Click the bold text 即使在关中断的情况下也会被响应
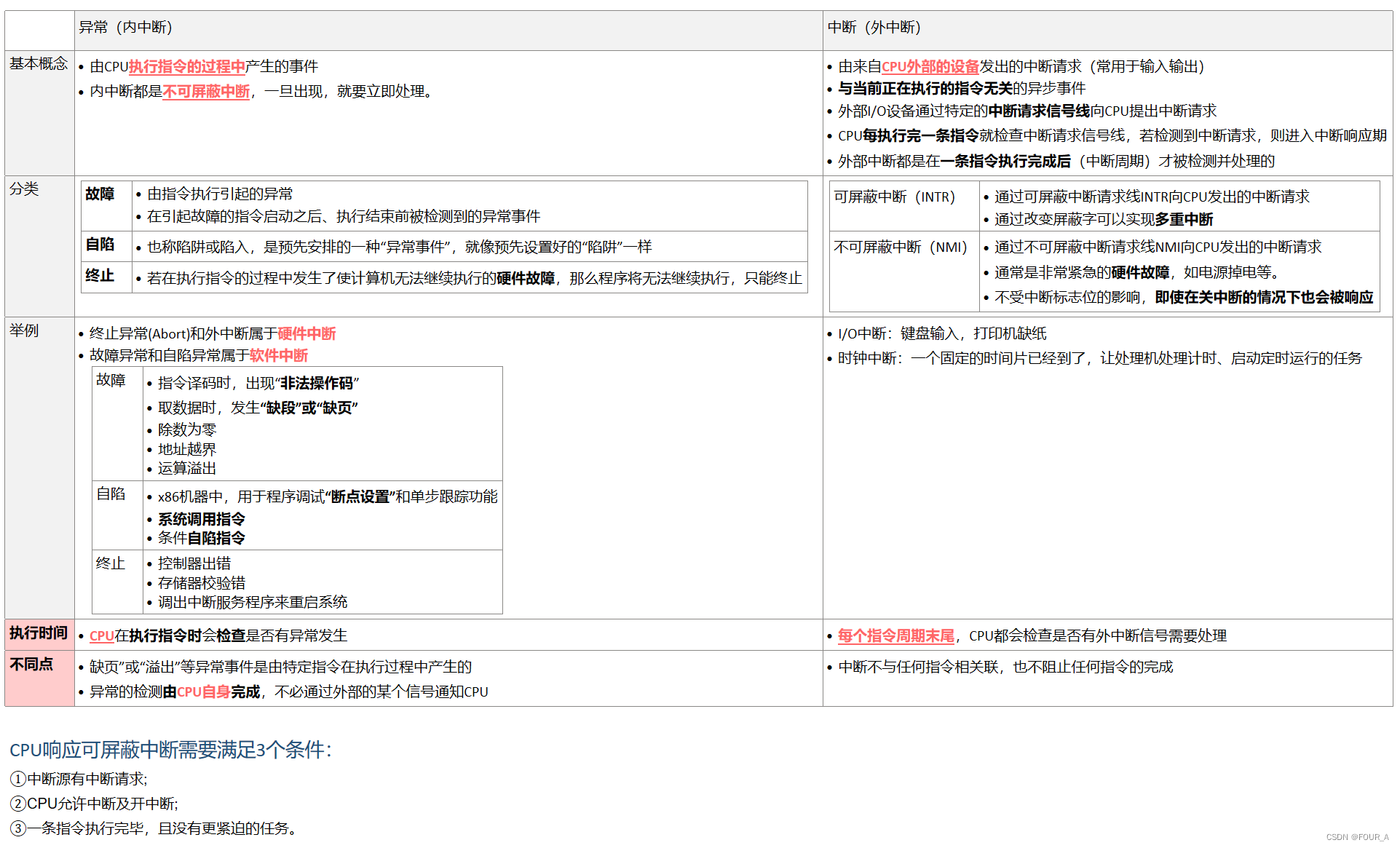 (x=1264, y=298)
